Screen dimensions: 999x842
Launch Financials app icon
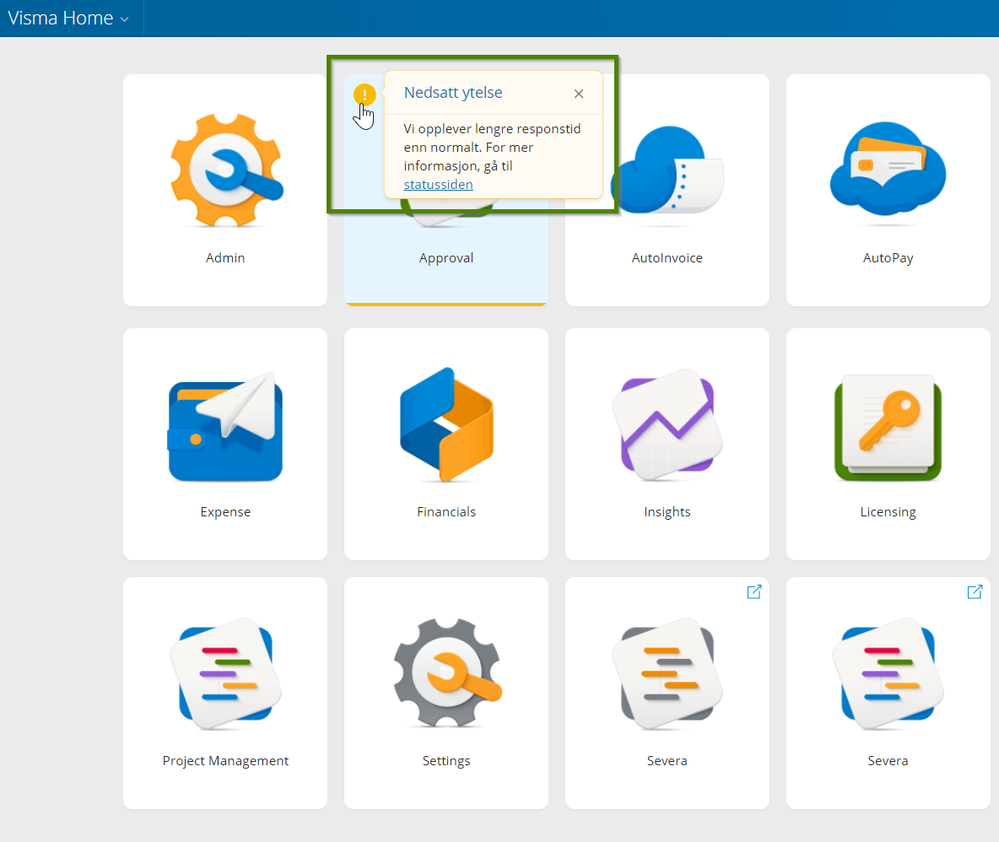(x=446, y=424)
